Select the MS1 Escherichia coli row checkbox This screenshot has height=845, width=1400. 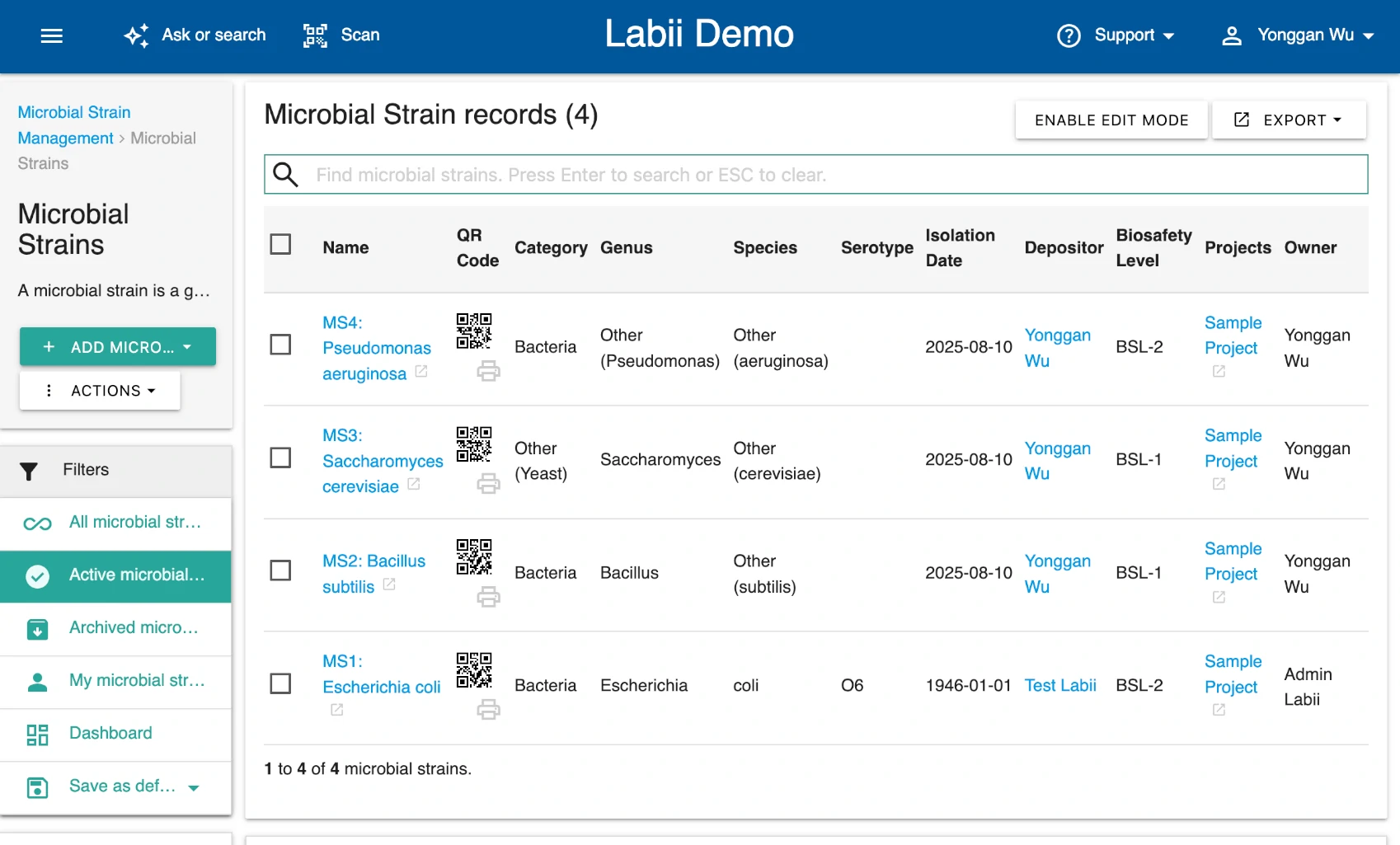(280, 683)
